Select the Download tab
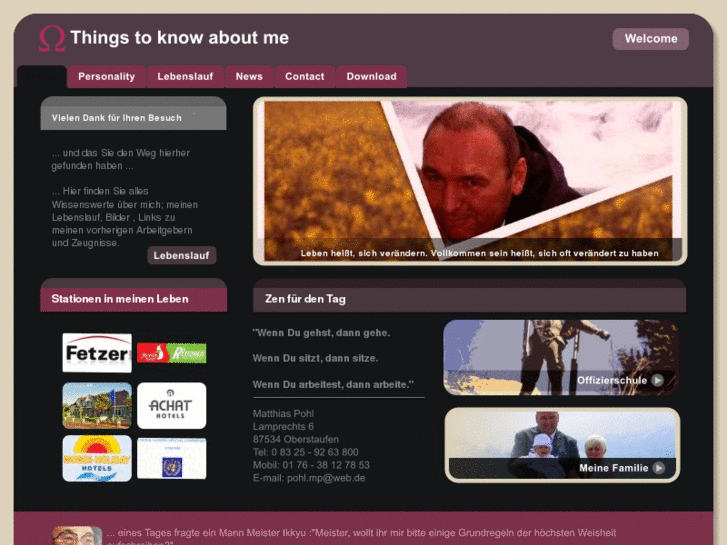Screen dimensions: 727x545 (x=371, y=77)
